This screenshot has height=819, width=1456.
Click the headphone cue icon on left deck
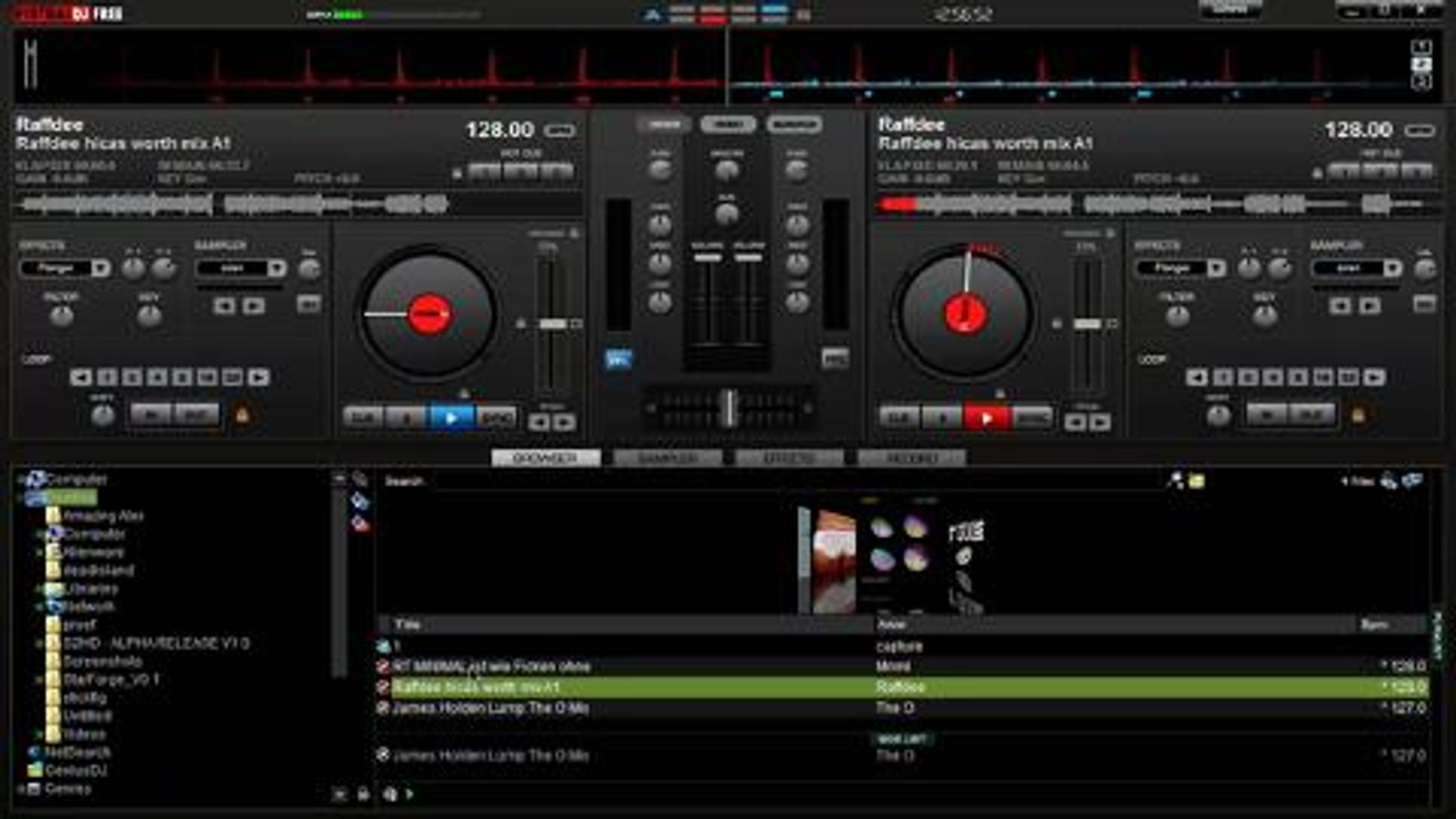click(x=617, y=356)
